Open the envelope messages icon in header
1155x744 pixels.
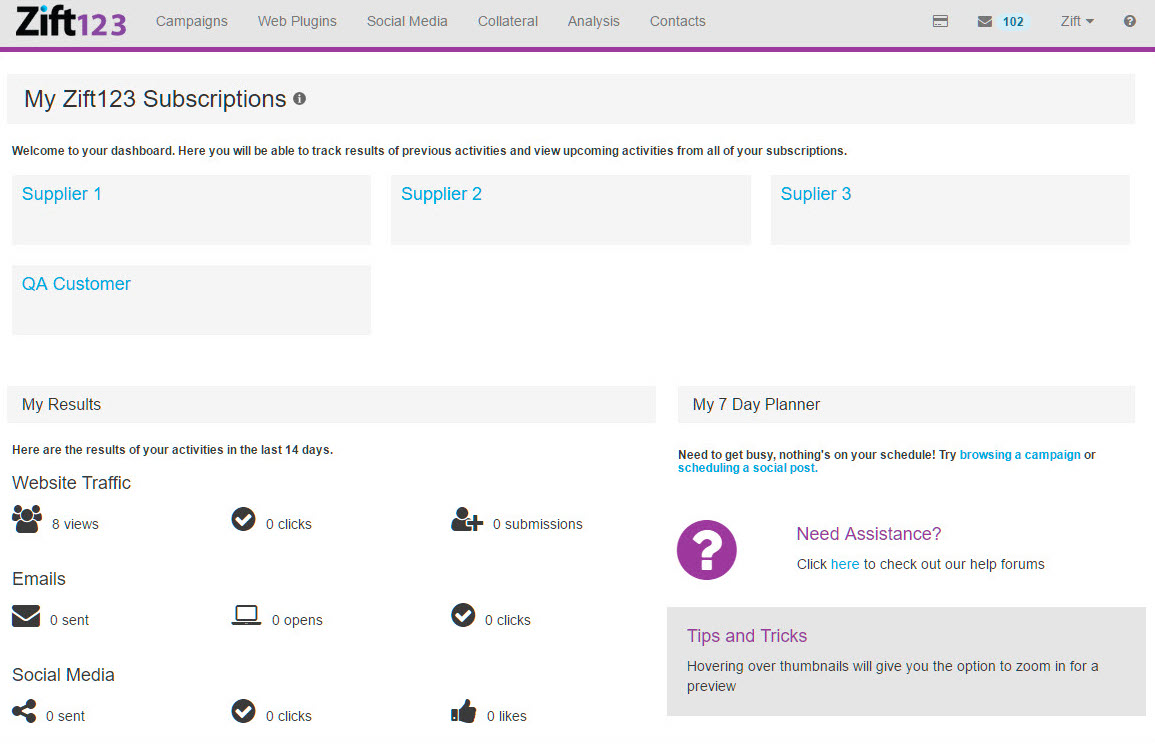point(985,21)
